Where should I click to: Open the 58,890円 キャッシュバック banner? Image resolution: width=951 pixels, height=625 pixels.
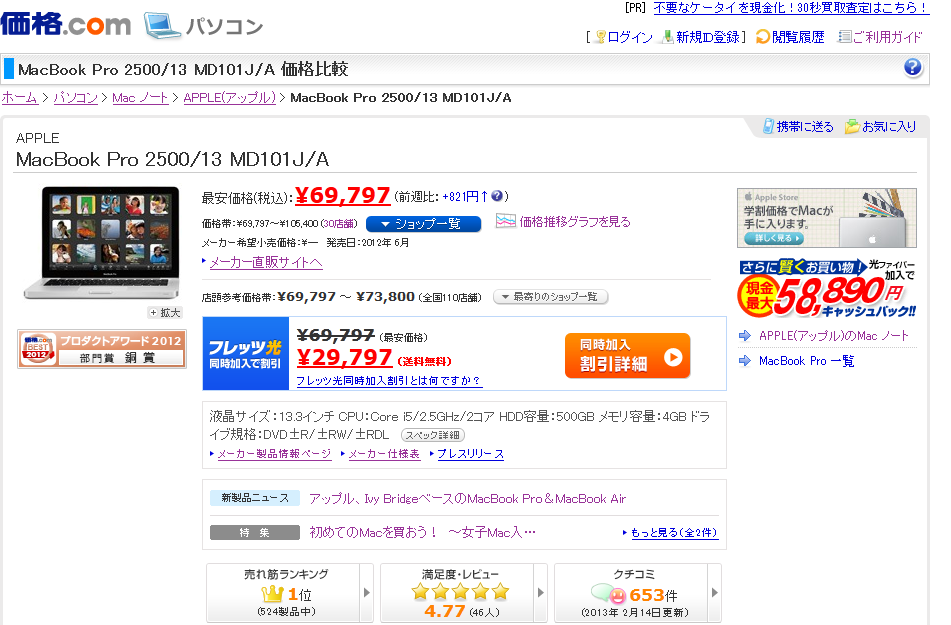(827, 288)
